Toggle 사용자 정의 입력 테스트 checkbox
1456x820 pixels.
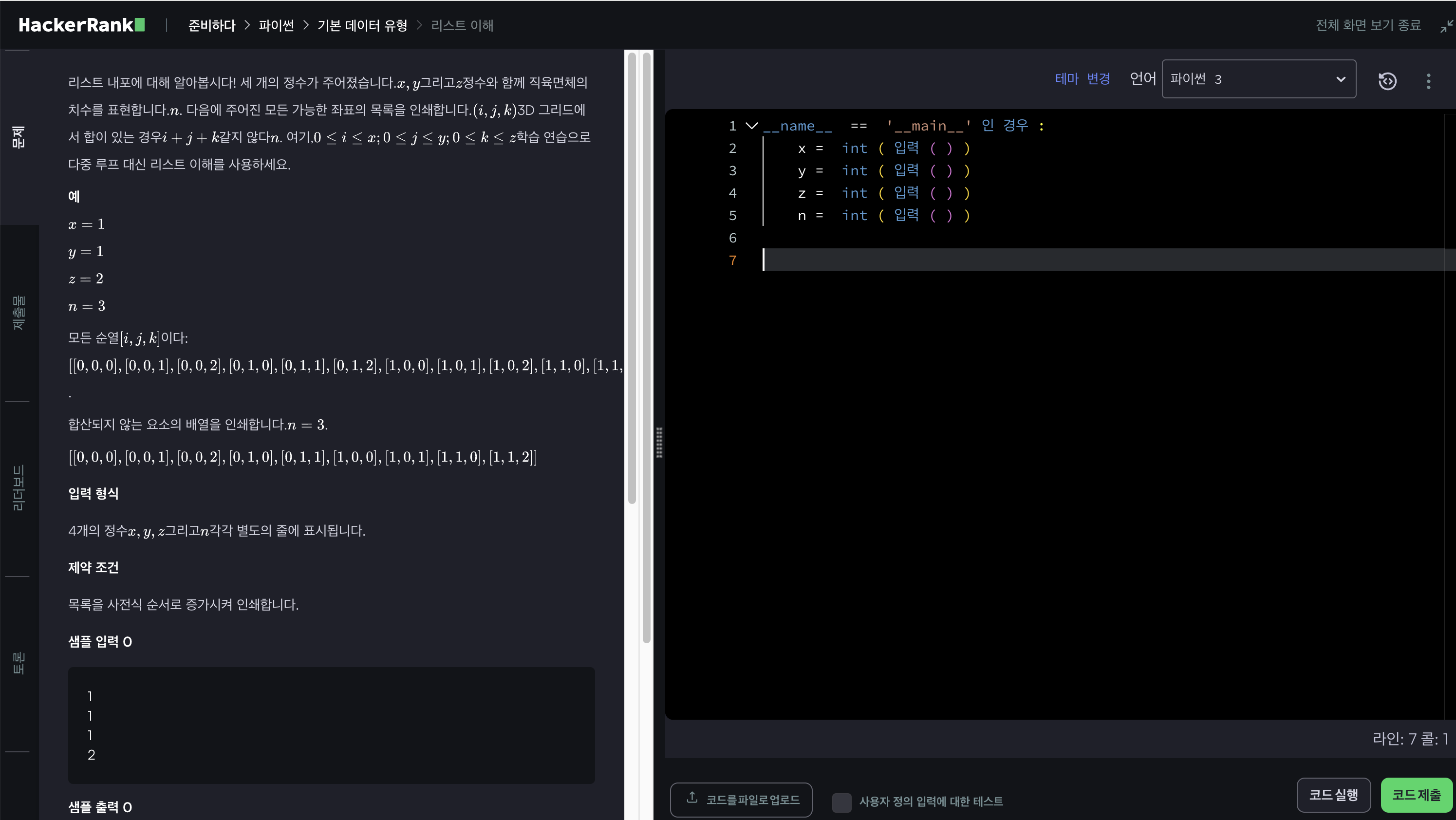click(x=841, y=801)
